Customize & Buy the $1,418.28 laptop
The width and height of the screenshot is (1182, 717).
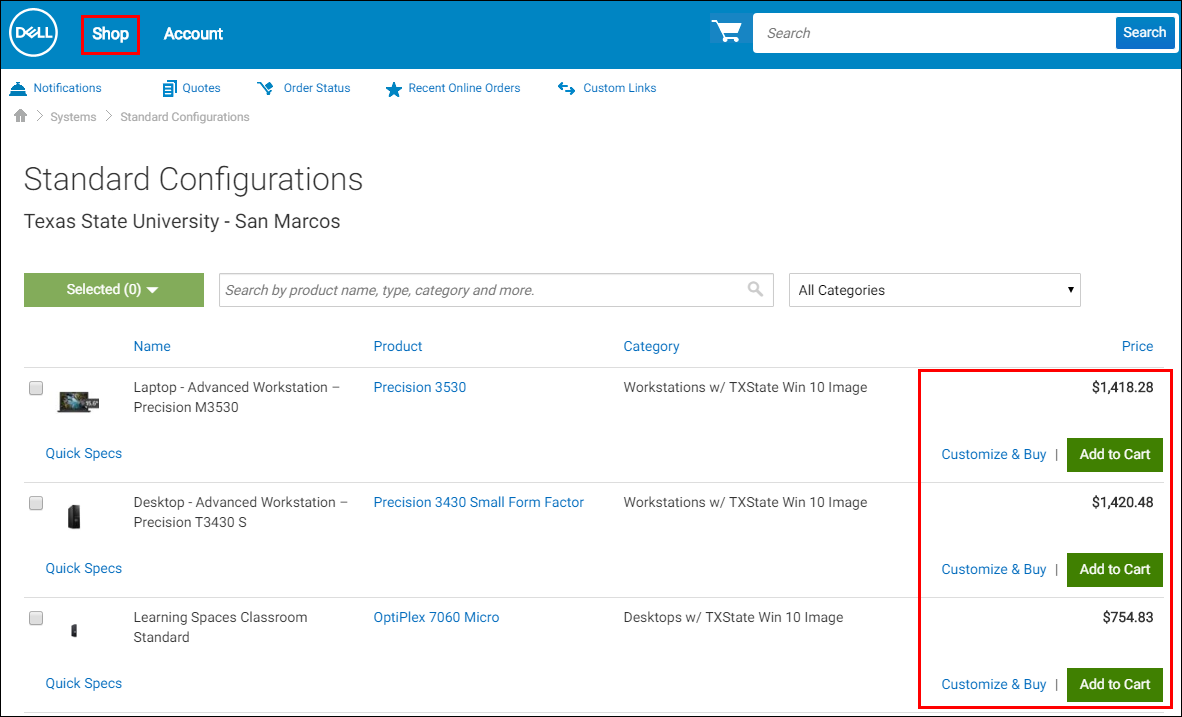[994, 455]
